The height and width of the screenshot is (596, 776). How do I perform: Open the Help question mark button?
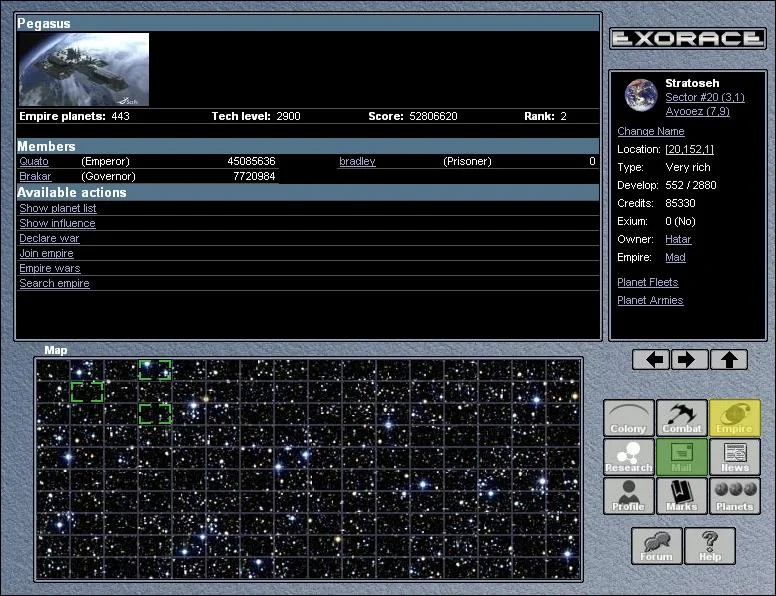pyautogui.click(x=710, y=546)
